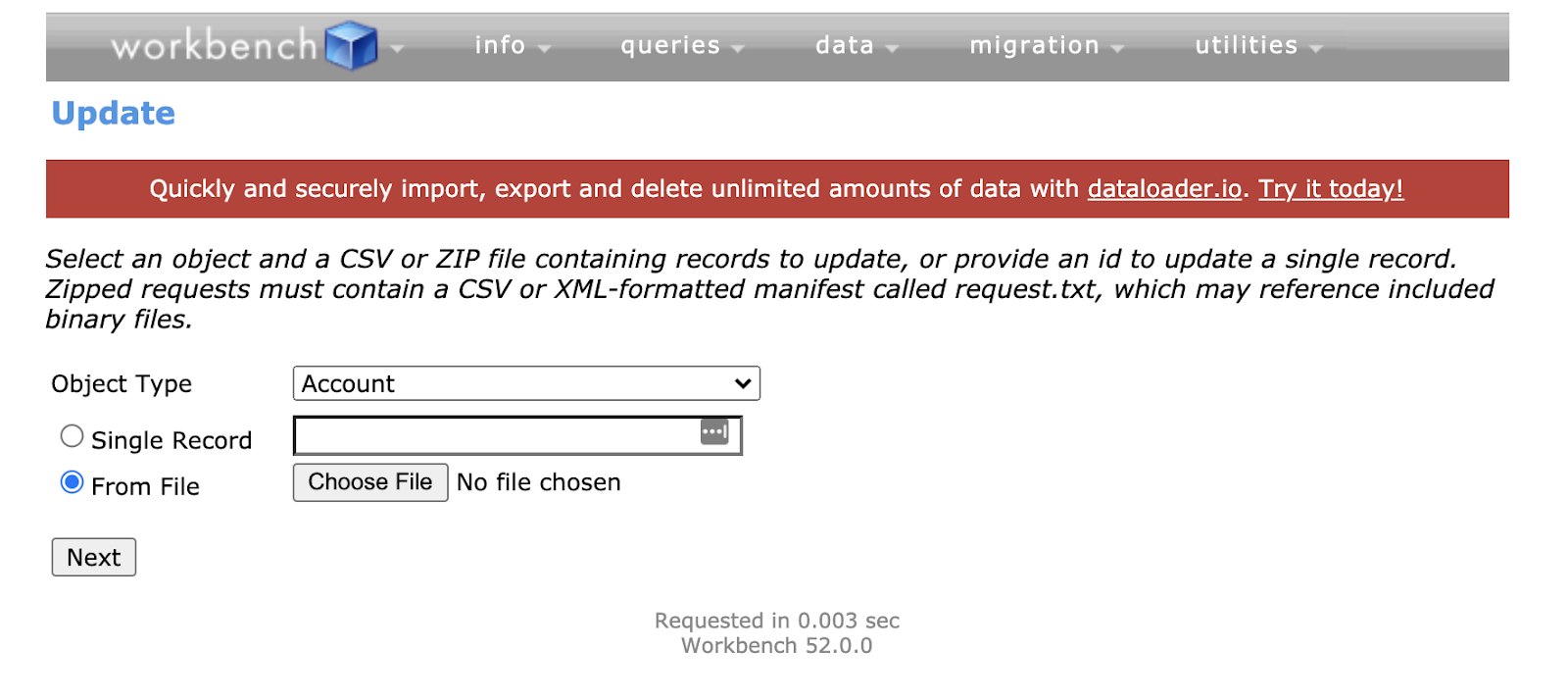
Task: Click the Next button
Action: coord(94,557)
